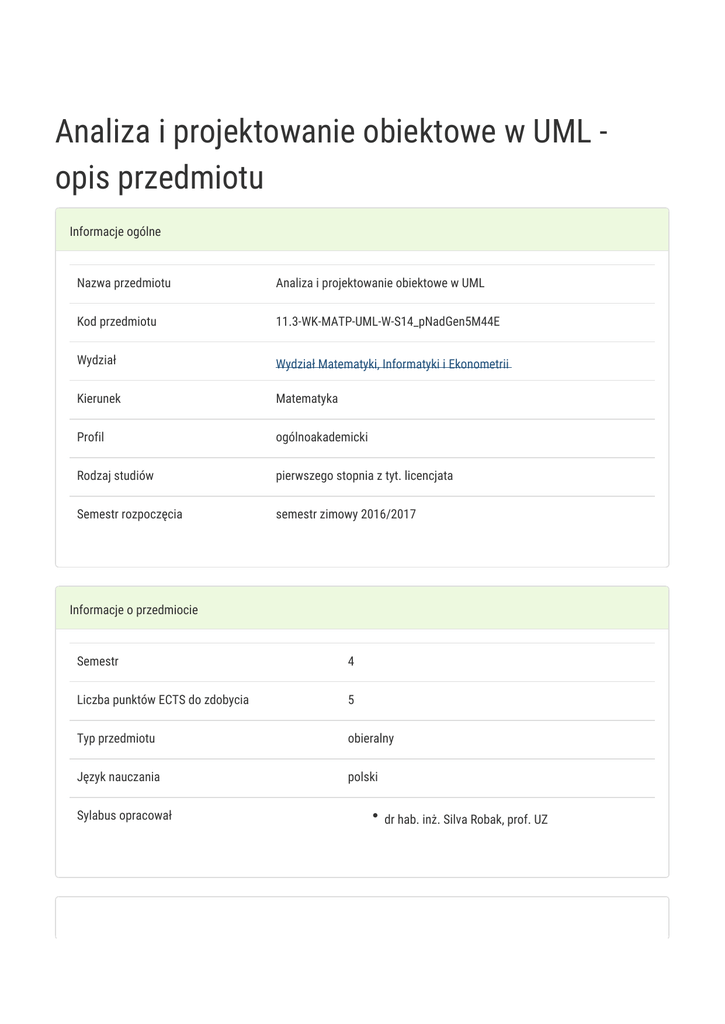The image size is (725, 1024).
Task: Click the Rodzaj studiów row label
Action: [115, 476]
